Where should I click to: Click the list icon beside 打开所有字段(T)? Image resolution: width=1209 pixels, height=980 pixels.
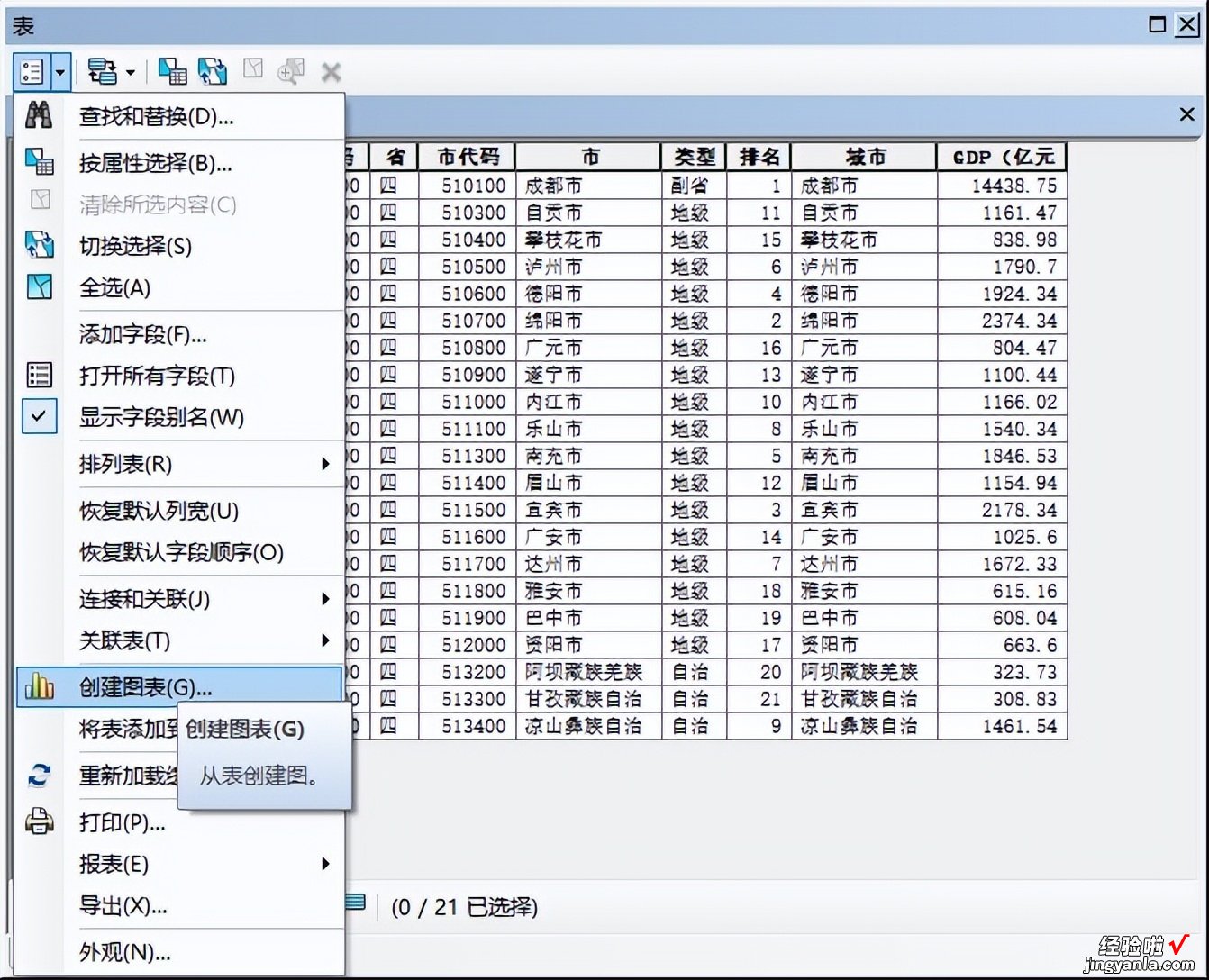[40, 375]
